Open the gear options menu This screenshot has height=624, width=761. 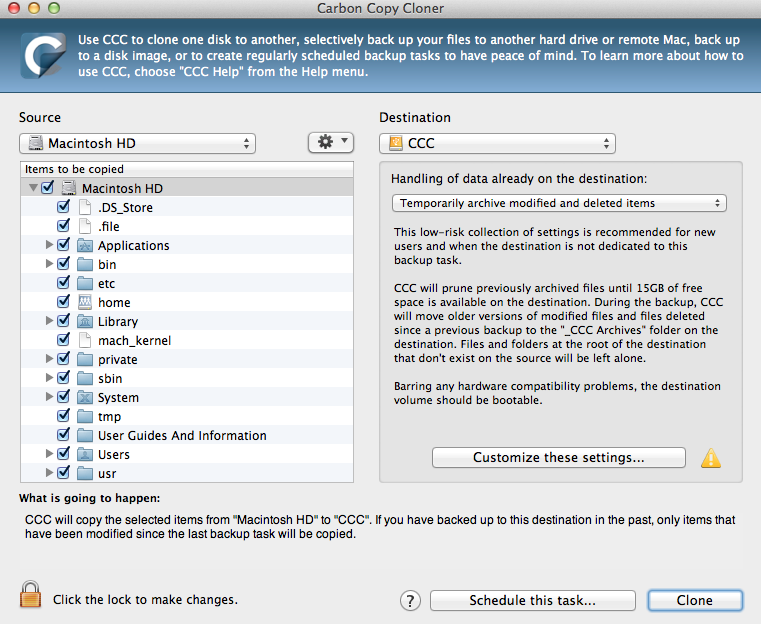click(x=331, y=143)
